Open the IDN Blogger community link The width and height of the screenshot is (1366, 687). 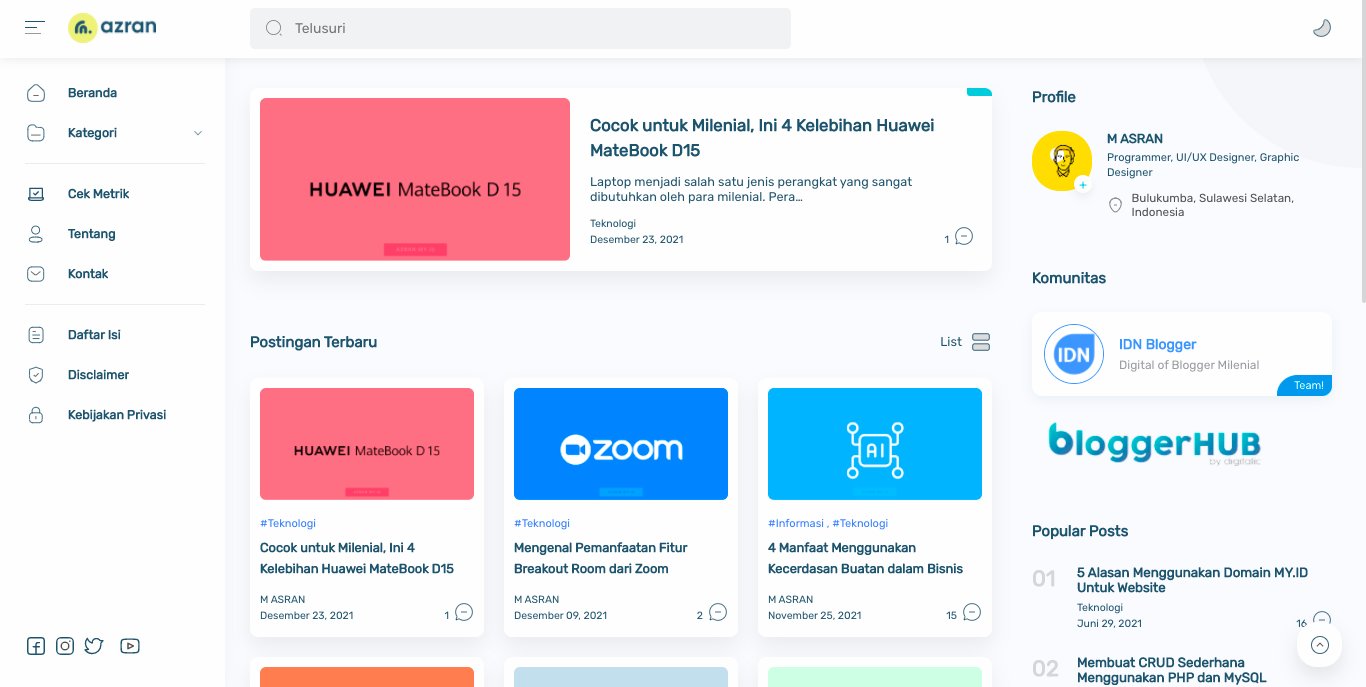(x=1157, y=344)
